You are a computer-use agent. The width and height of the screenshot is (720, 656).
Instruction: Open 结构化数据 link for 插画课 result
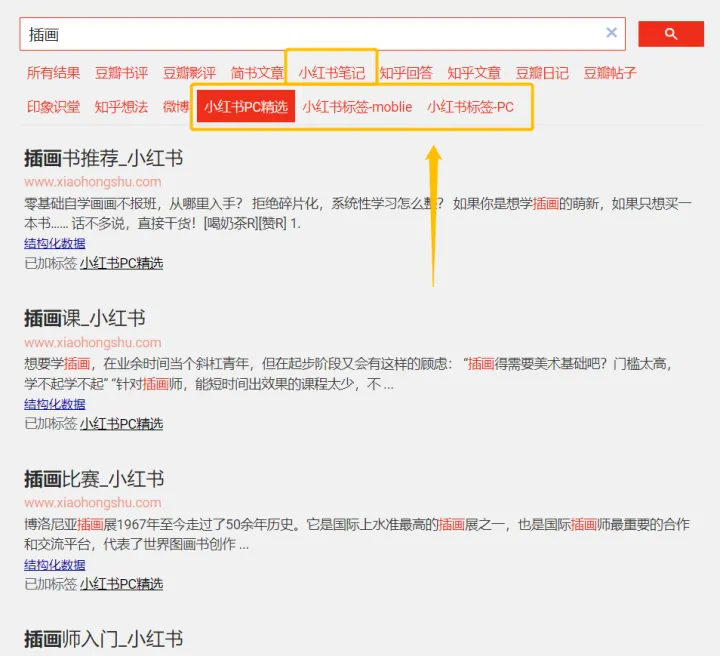pyautogui.click(x=55, y=404)
